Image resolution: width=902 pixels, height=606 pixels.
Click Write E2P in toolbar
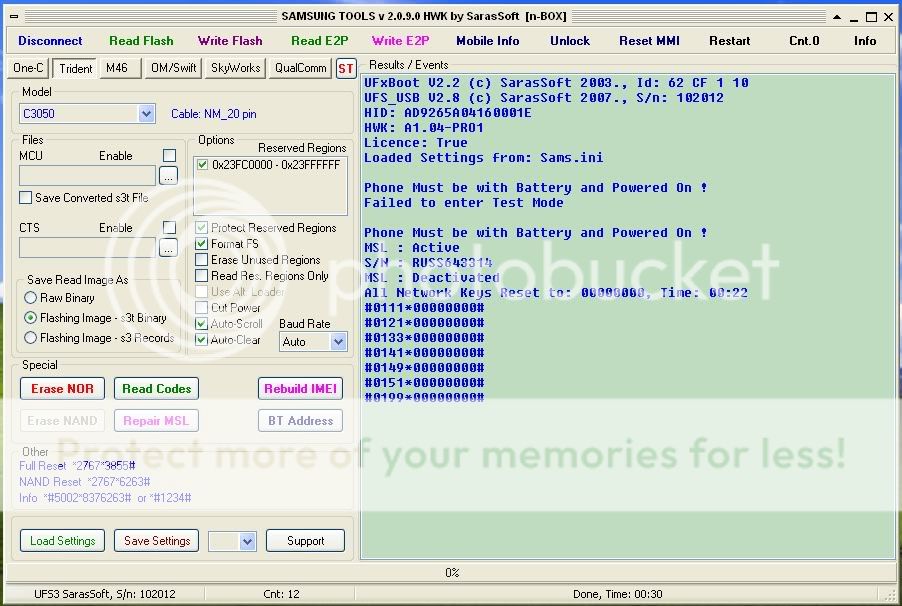pos(400,41)
